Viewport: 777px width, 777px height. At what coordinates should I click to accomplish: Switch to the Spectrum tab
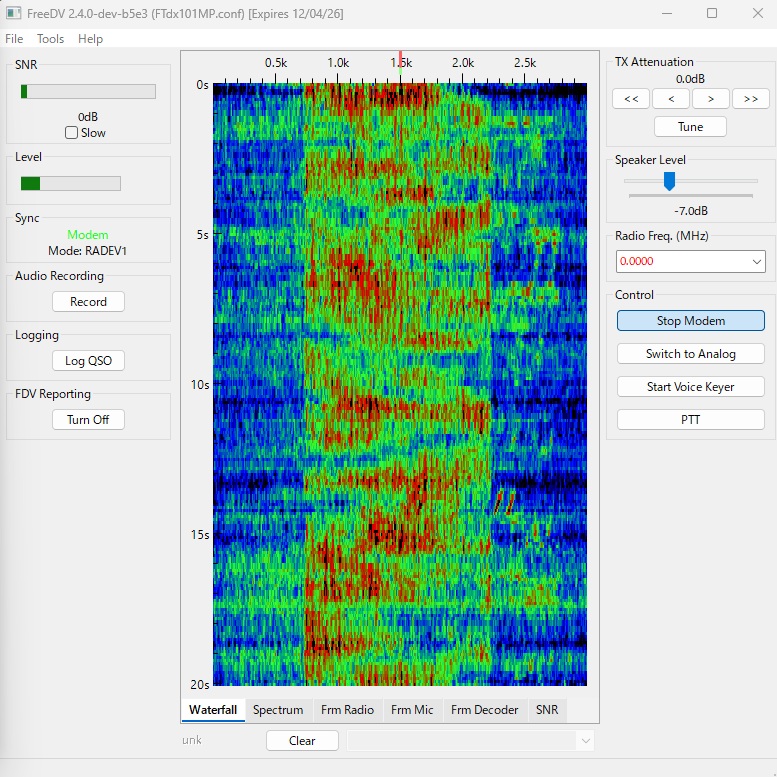coord(278,710)
